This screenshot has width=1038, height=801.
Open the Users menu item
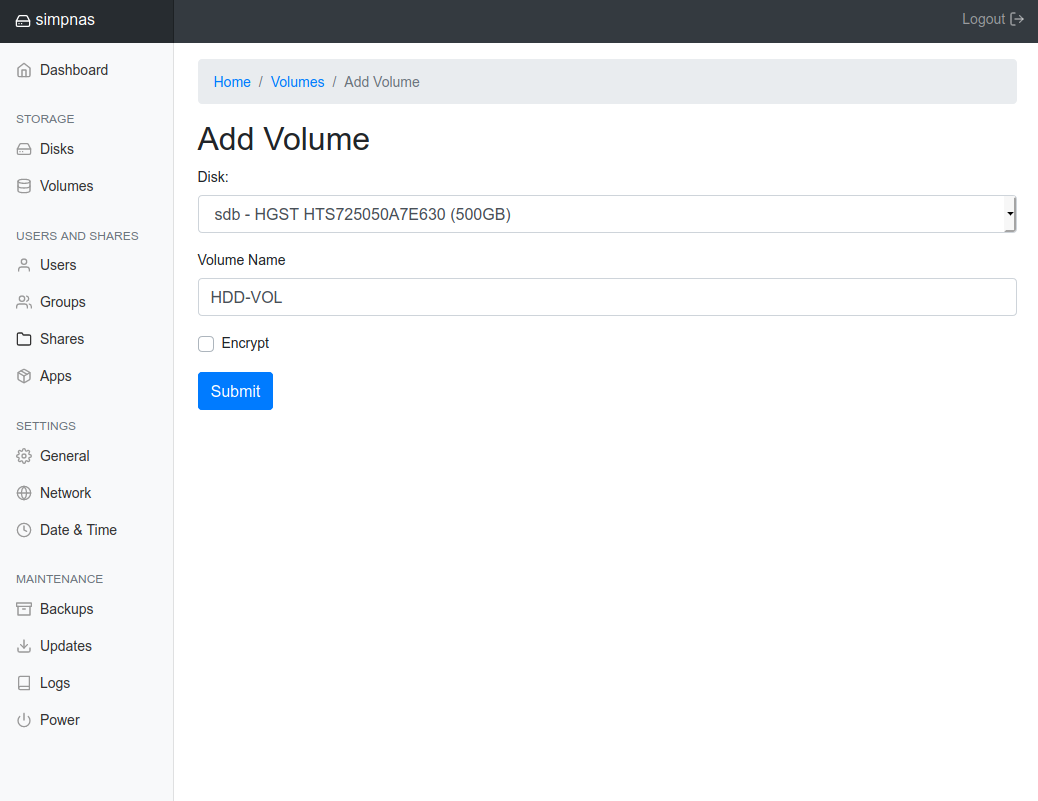pos(58,265)
